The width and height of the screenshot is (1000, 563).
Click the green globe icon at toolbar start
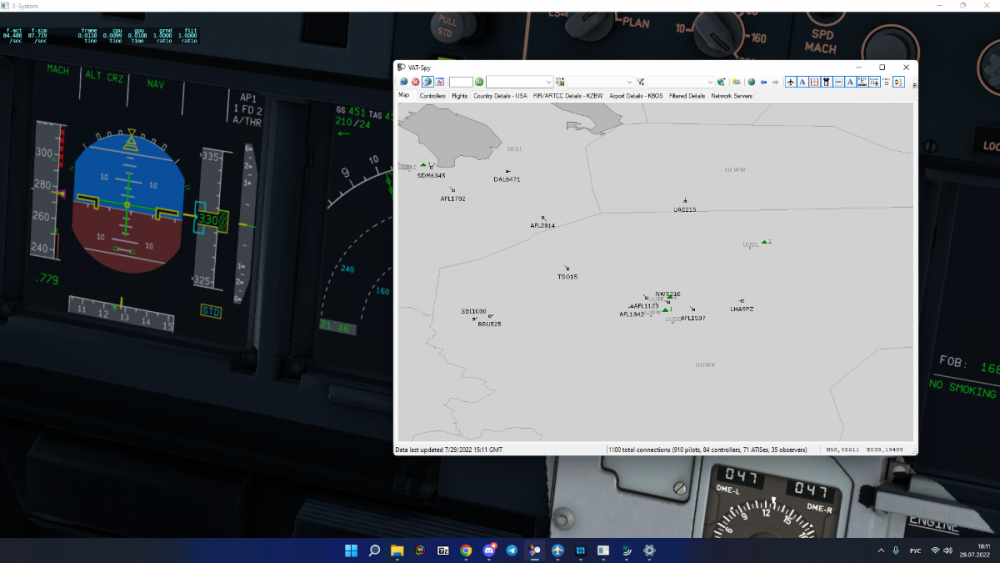point(403,82)
